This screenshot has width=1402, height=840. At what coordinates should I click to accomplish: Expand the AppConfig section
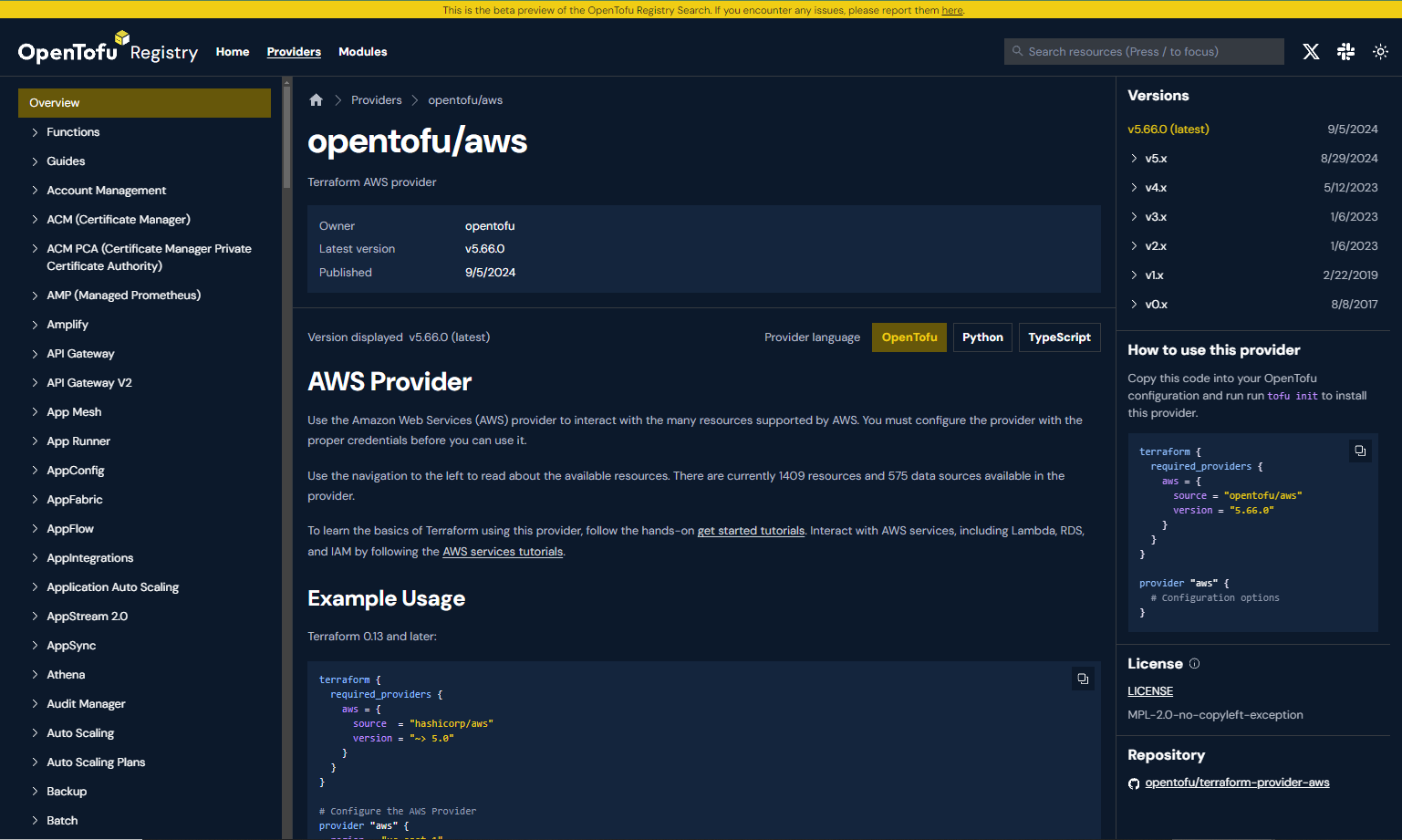[x=76, y=471]
